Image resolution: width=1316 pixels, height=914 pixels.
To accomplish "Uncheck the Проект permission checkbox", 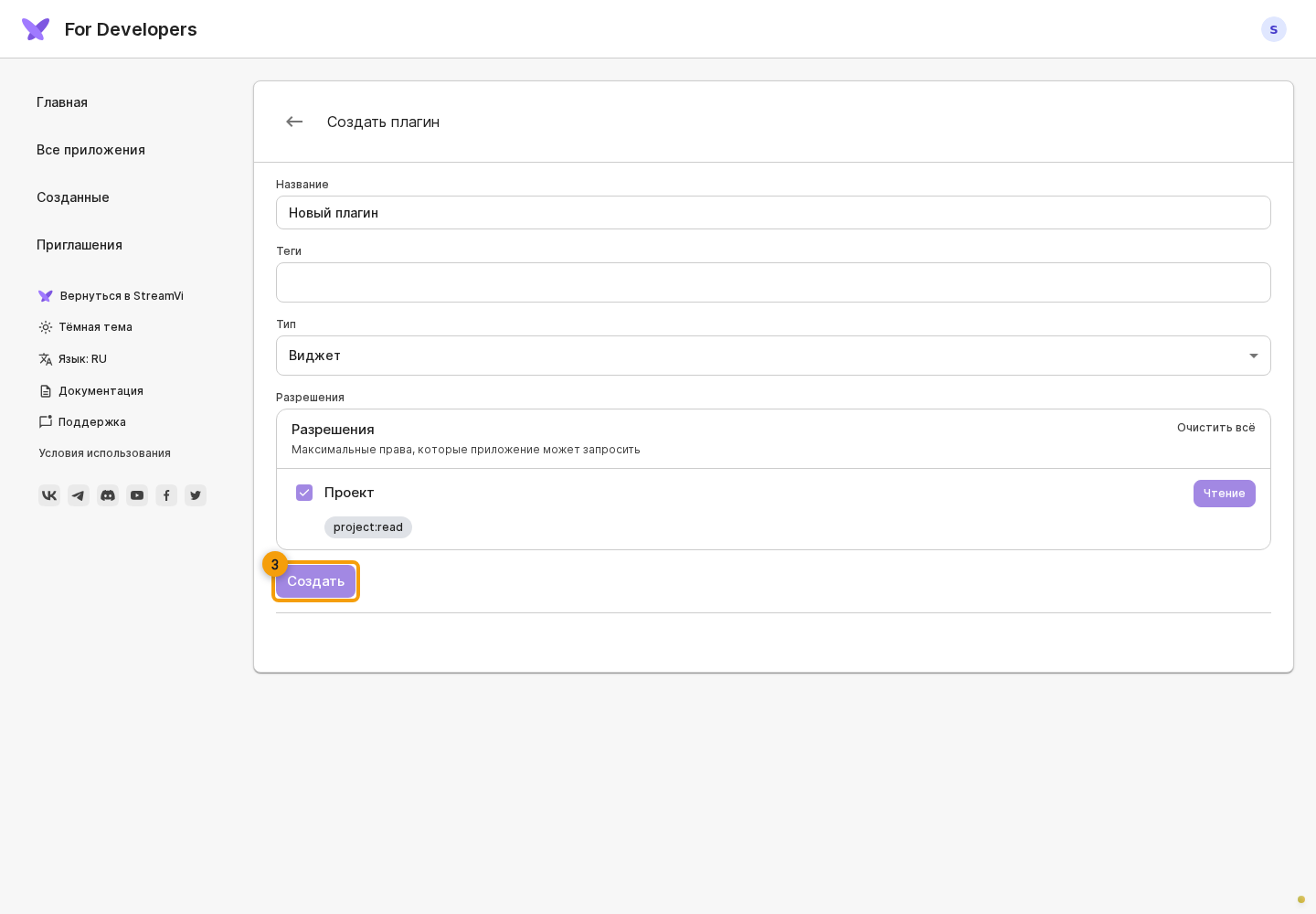I will click(x=304, y=493).
